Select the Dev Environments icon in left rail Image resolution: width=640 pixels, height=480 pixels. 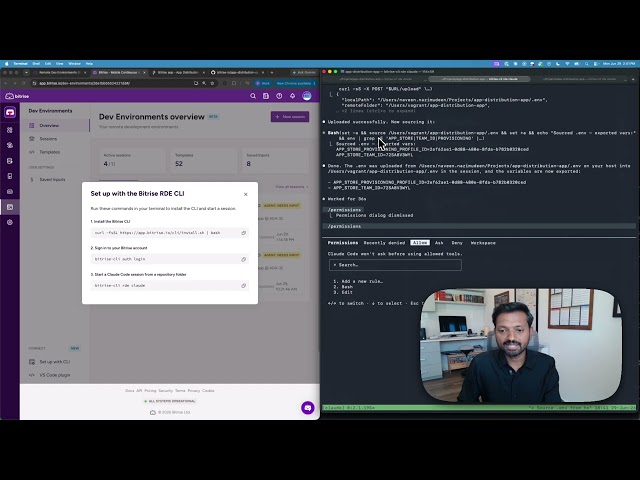(10, 207)
